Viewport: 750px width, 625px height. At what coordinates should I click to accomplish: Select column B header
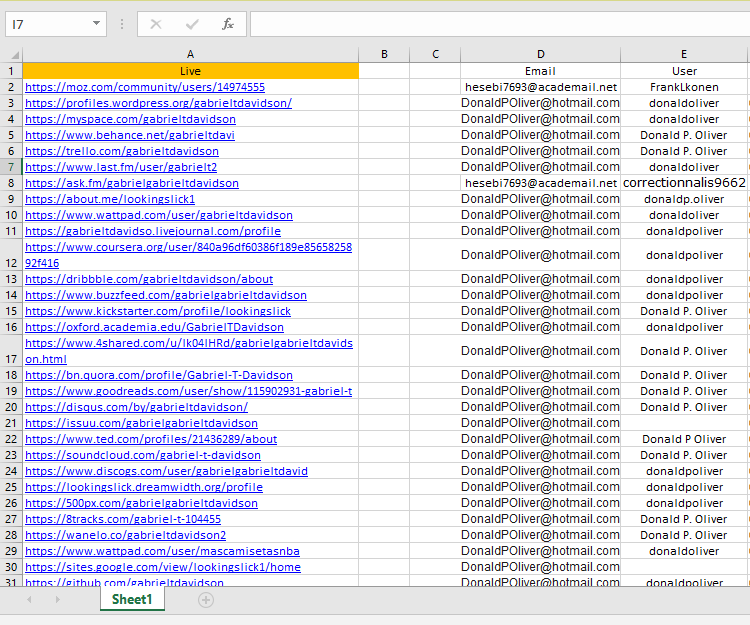pyautogui.click(x=384, y=55)
